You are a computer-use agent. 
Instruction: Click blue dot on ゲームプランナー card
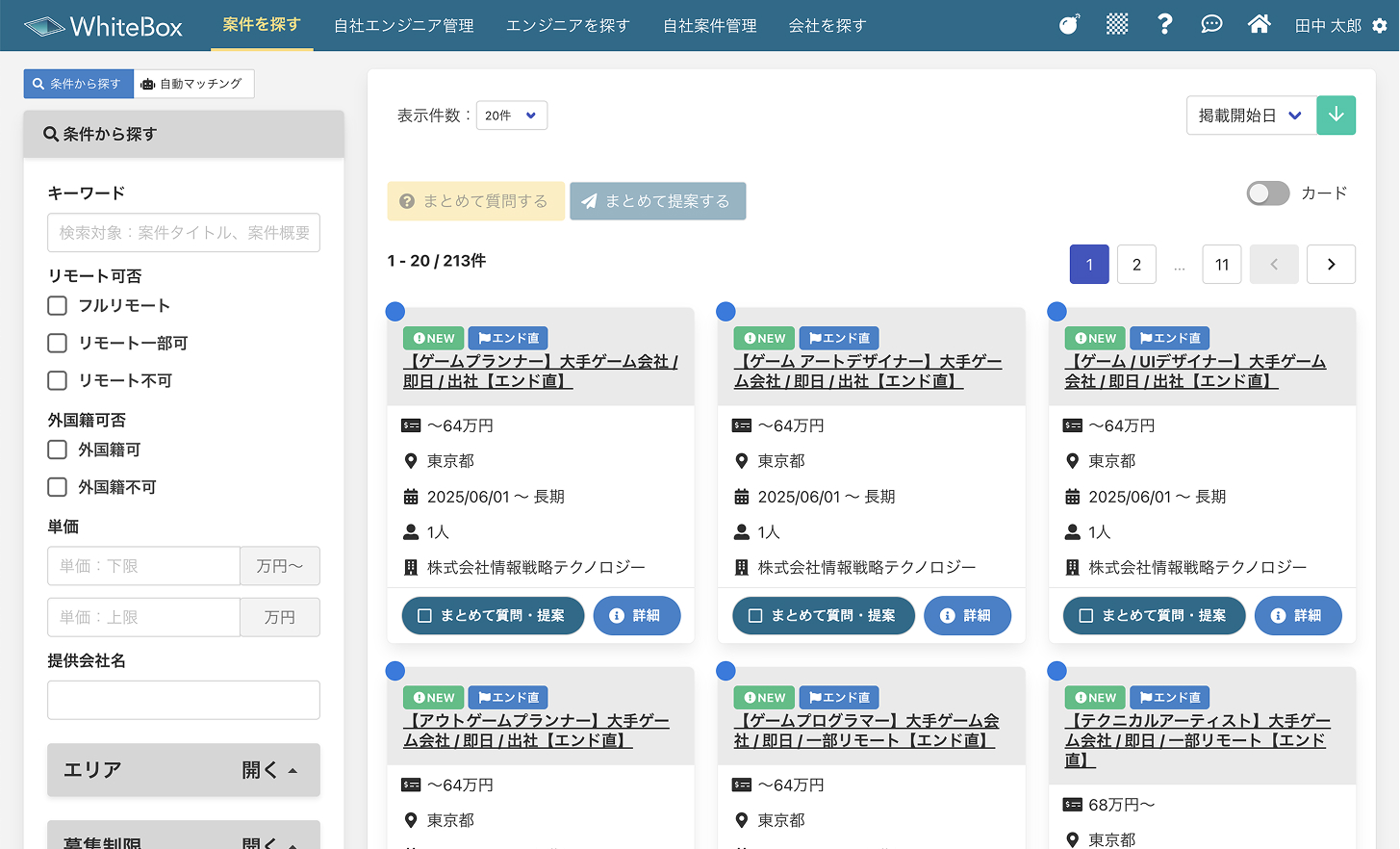395,312
